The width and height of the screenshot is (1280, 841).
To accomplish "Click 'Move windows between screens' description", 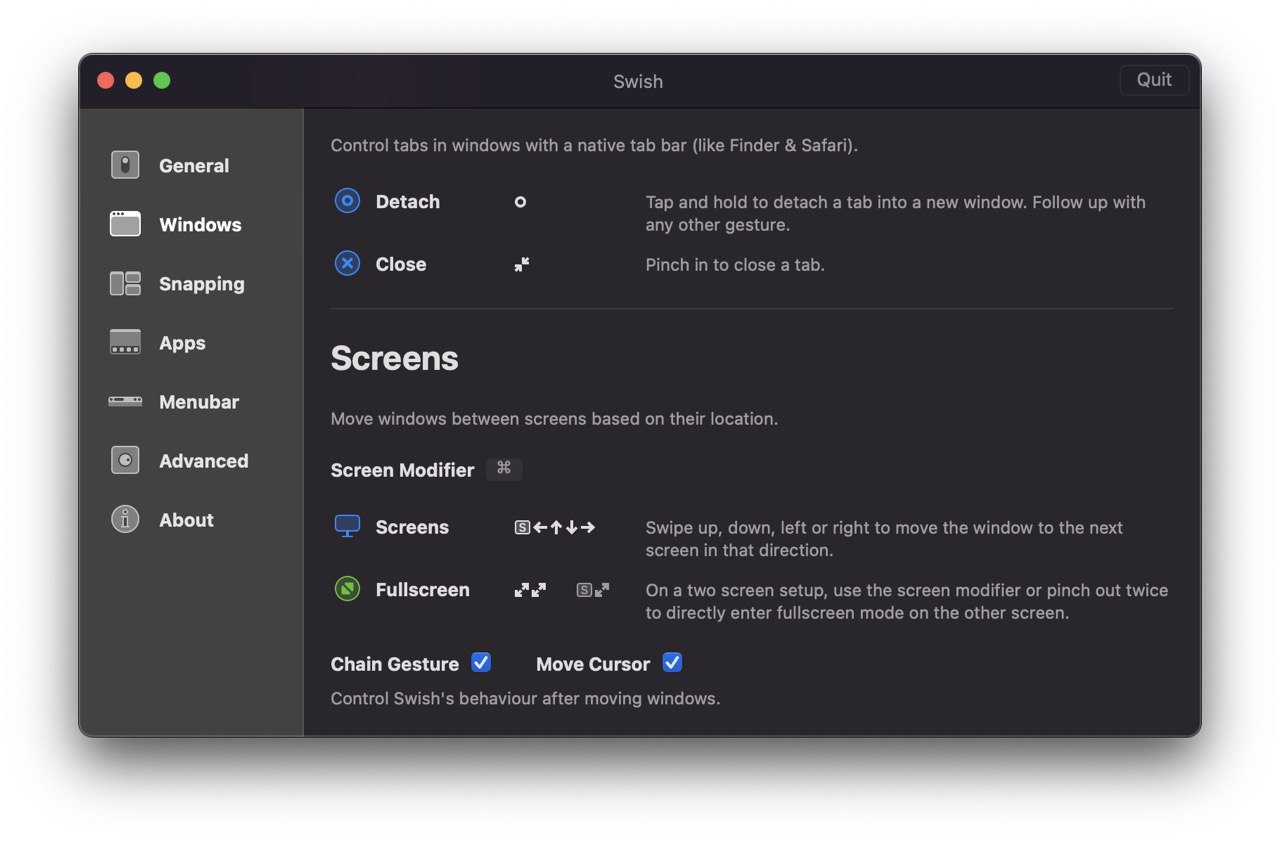I will click(x=554, y=419).
